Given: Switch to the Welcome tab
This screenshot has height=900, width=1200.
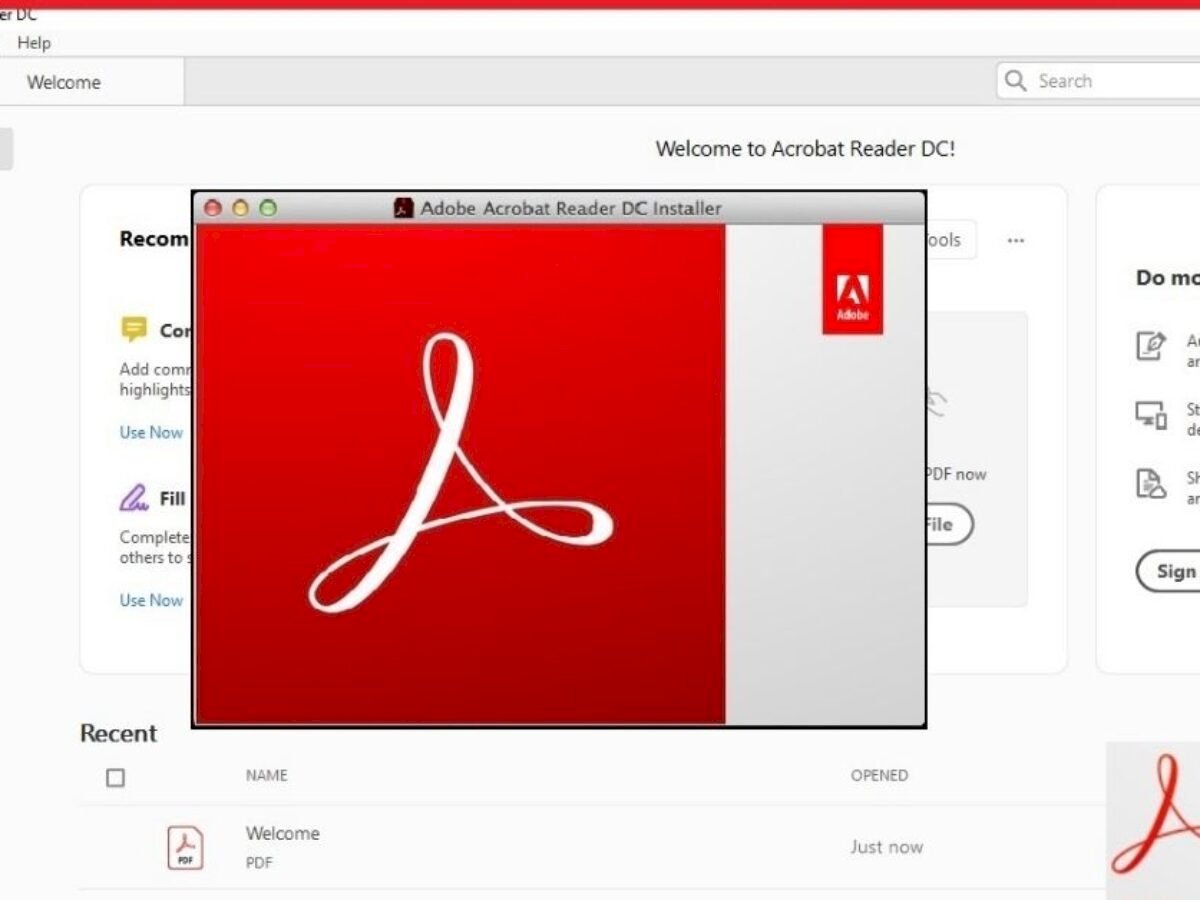Looking at the screenshot, I should click(x=63, y=81).
